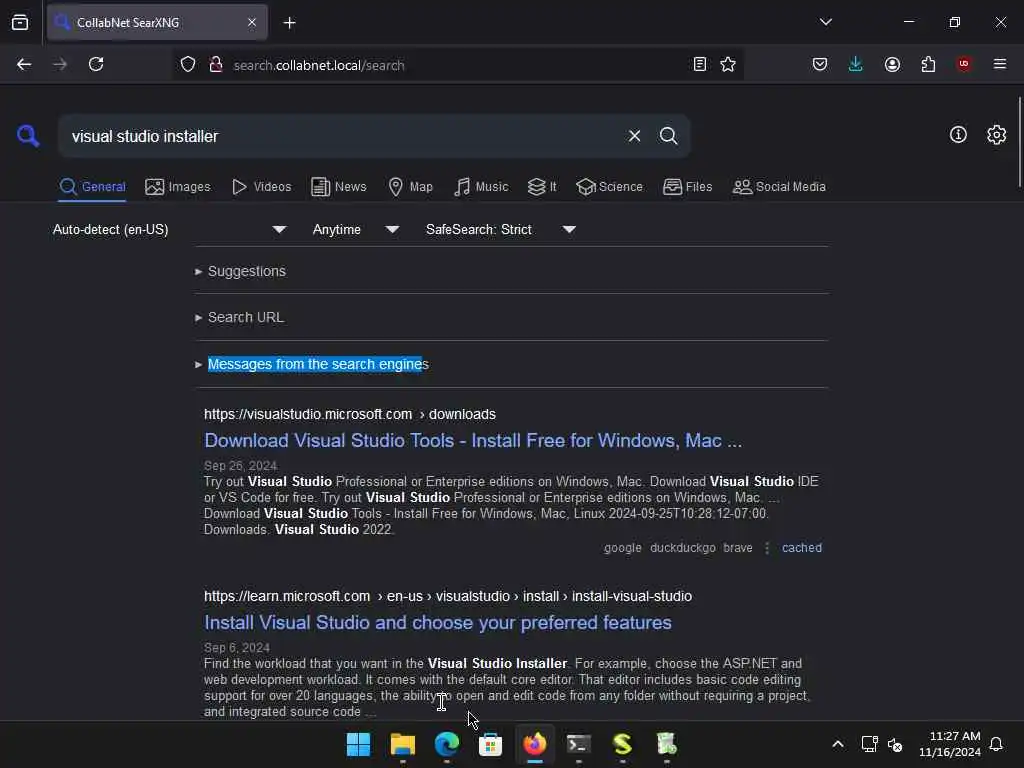Open Microsoft Store from taskbar
This screenshot has width=1024, height=768.
[x=490, y=744]
